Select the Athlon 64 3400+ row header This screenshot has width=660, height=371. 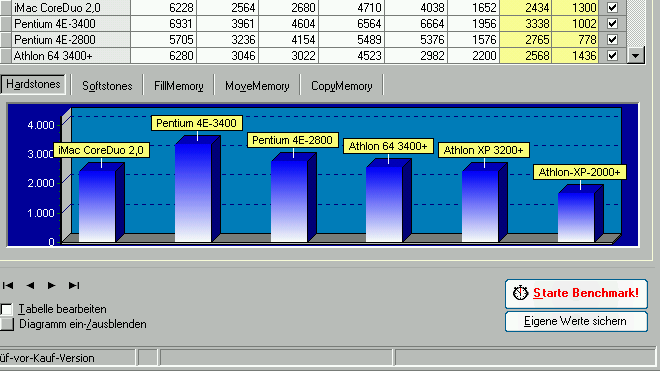(5, 56)
